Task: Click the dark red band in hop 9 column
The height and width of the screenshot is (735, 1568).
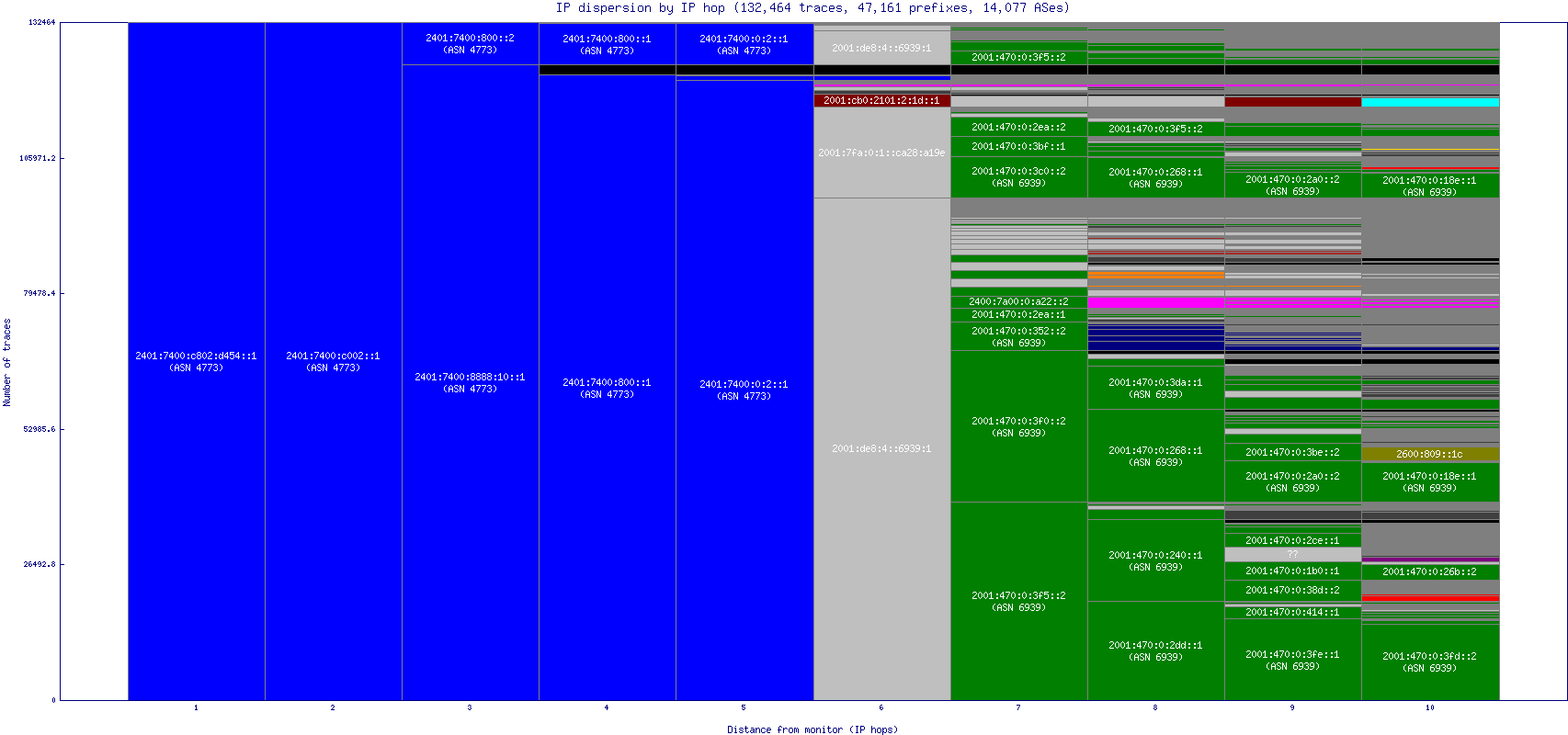Action: 1292,102
